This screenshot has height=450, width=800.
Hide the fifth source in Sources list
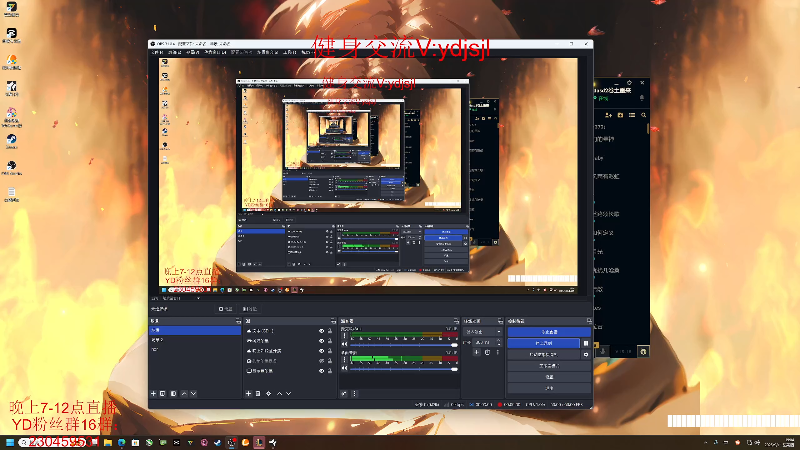(x=321, y=371)
